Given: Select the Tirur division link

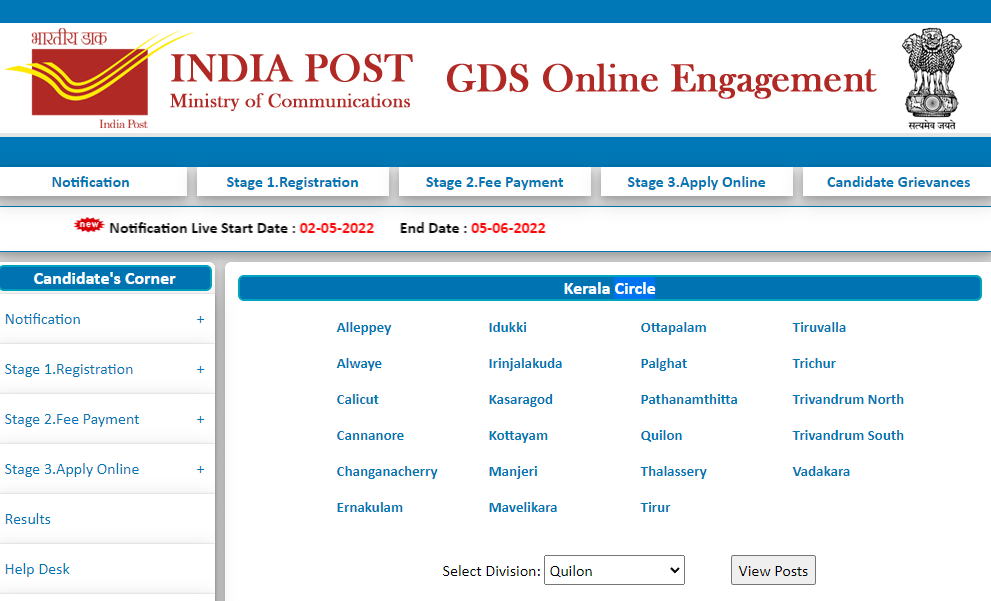Looking at the screenshot, I should click(655, 507).
